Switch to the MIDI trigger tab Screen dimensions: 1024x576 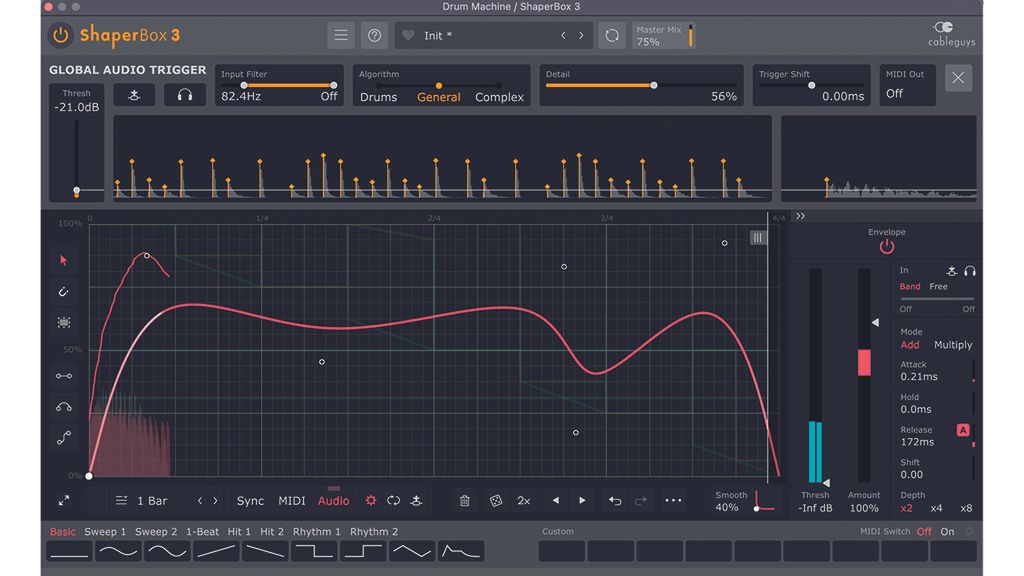291,500
